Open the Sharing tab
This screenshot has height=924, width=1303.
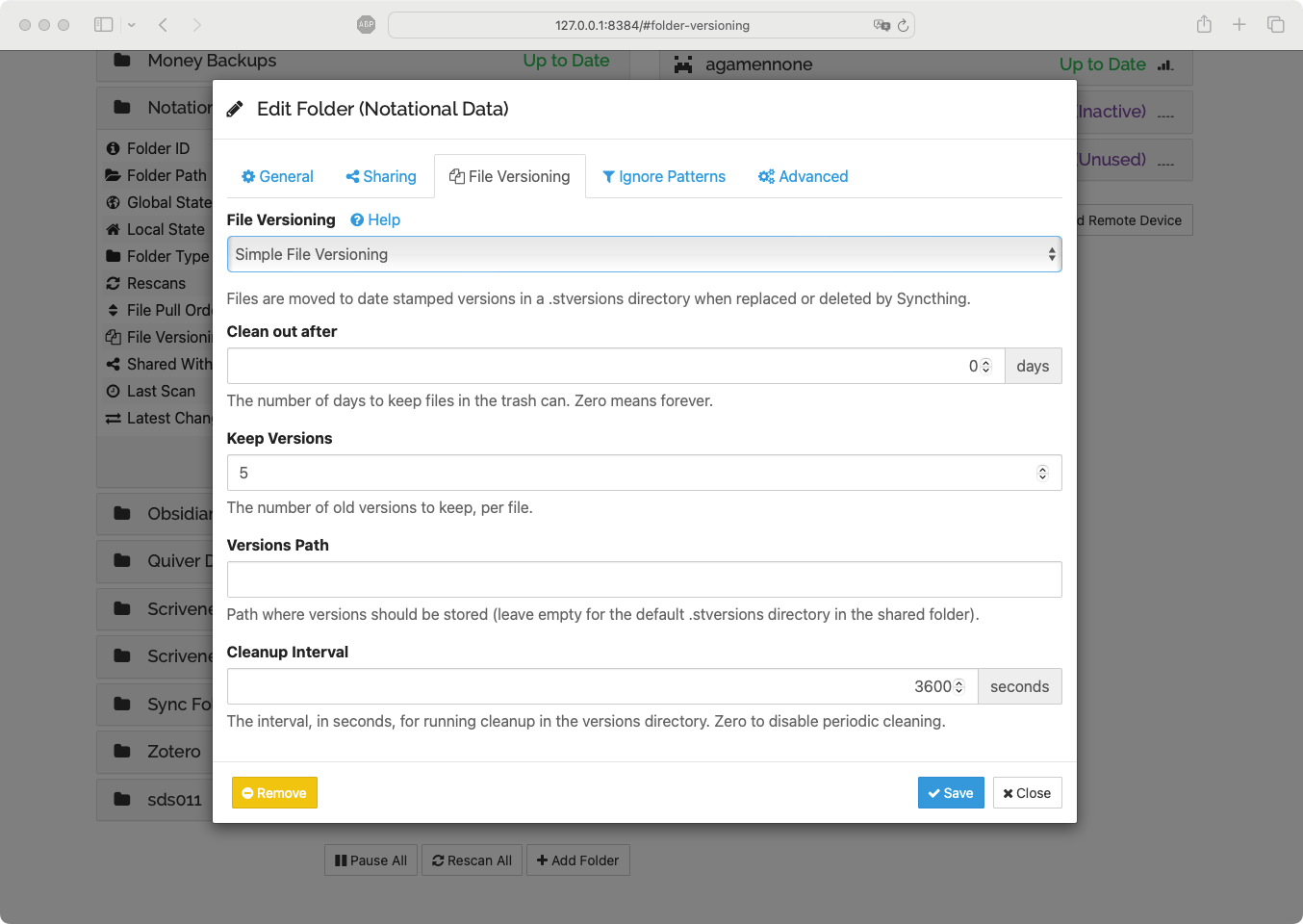click(381, 176)
